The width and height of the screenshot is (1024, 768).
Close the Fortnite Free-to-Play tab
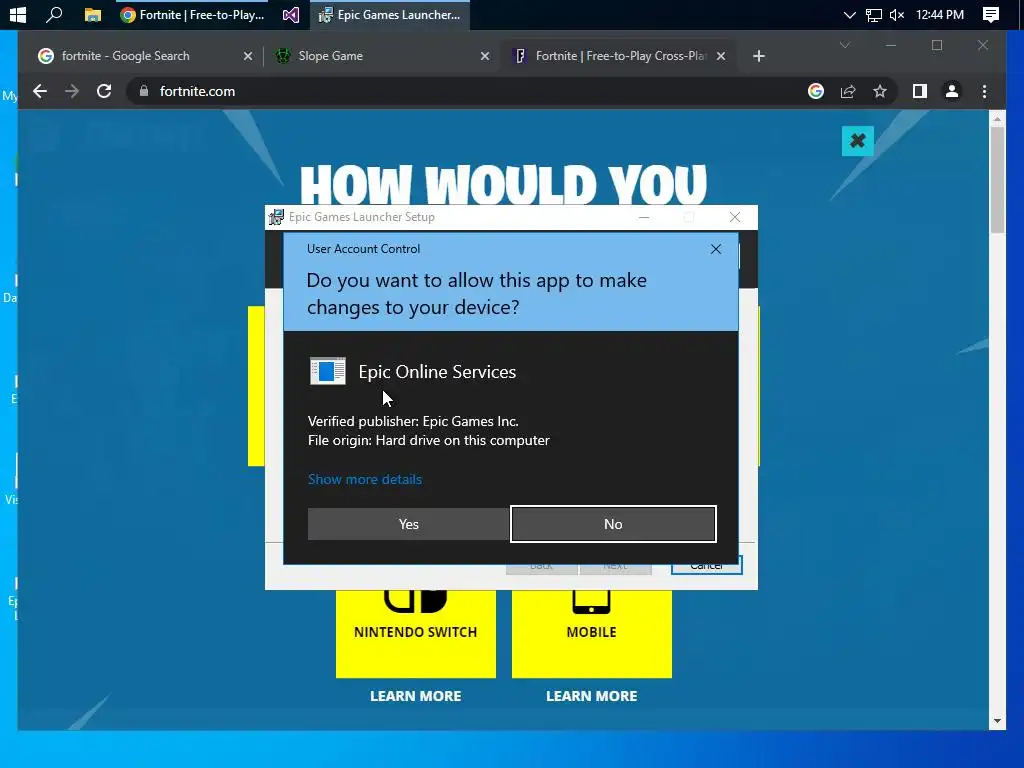[x=721, y=56]
